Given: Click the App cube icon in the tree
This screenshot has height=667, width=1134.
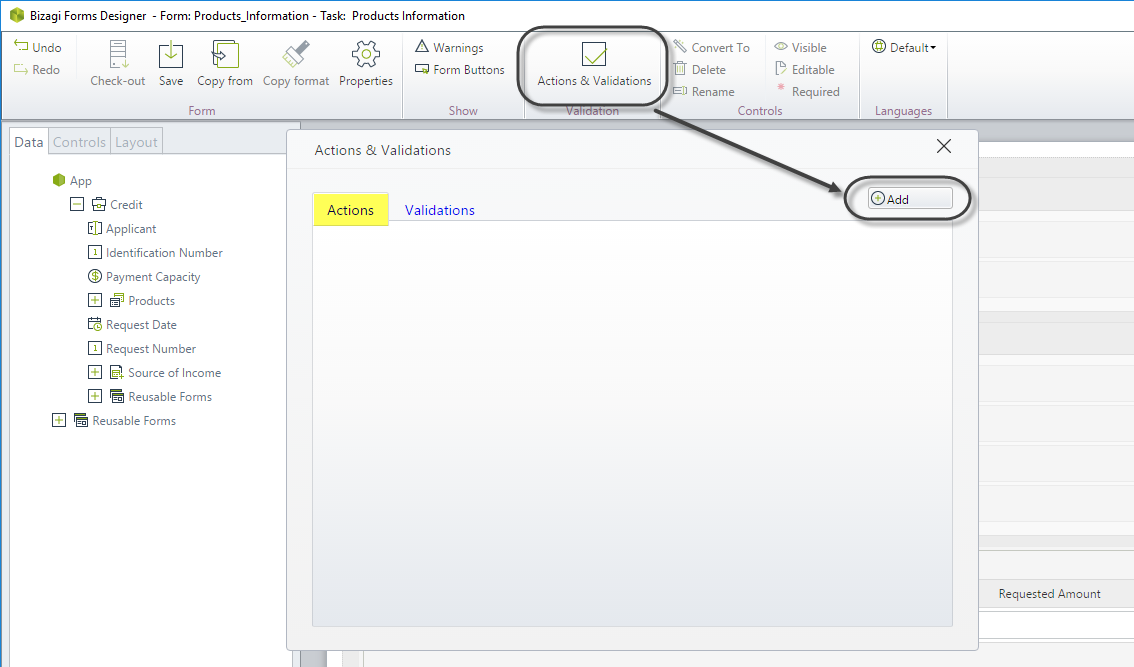Looking at the screenshot, I should [59, 180].
